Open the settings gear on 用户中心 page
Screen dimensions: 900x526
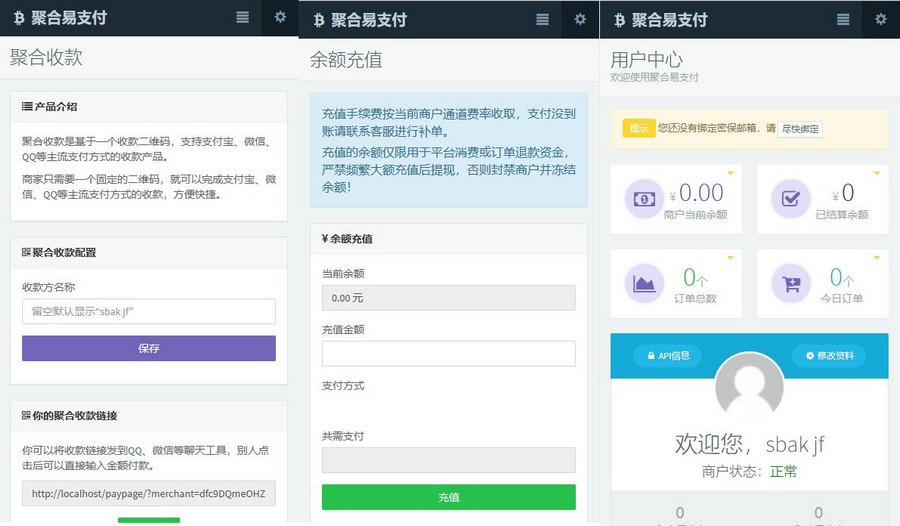(x=880, y=19)
